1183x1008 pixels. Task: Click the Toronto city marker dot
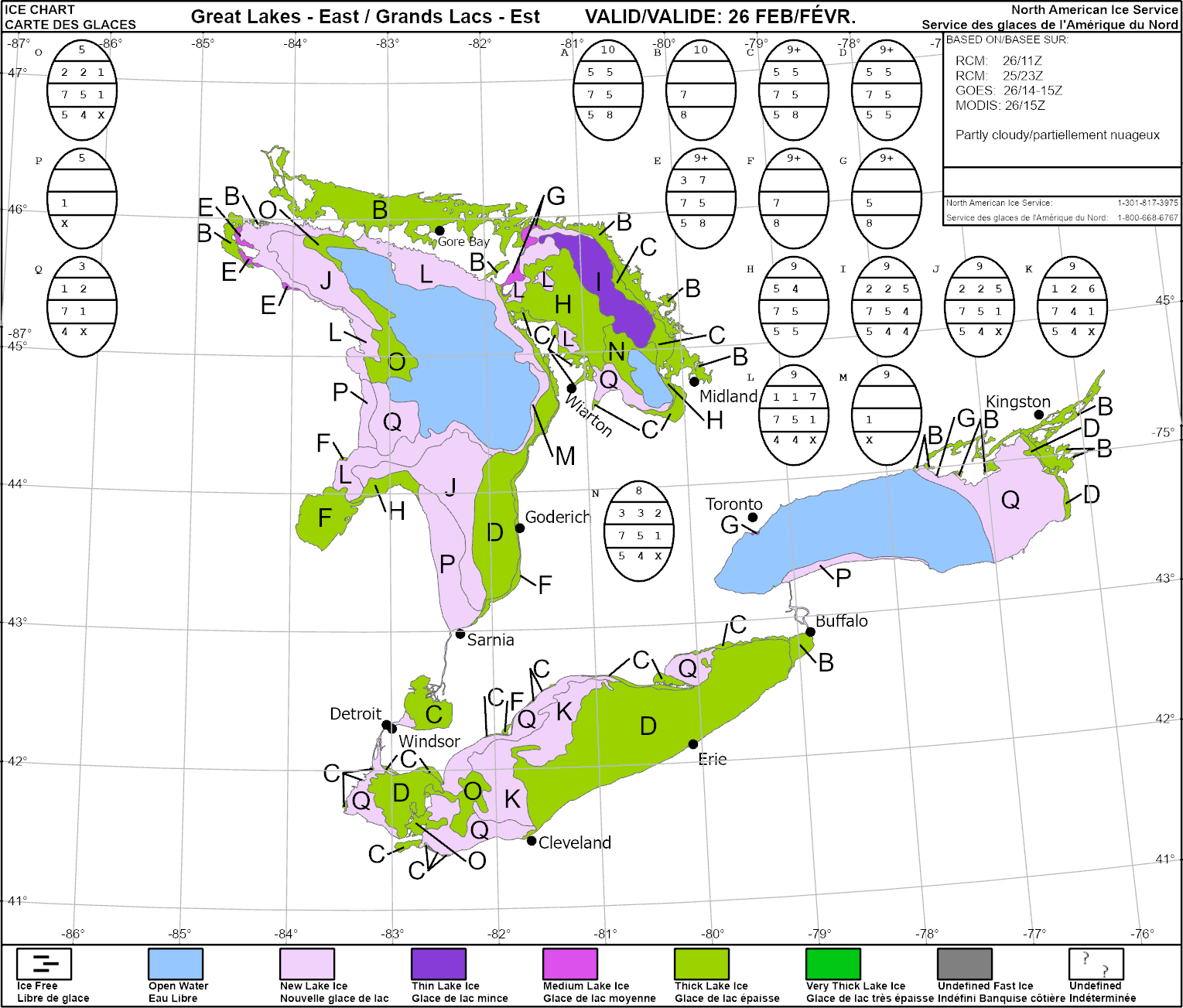tap(753, 518)
